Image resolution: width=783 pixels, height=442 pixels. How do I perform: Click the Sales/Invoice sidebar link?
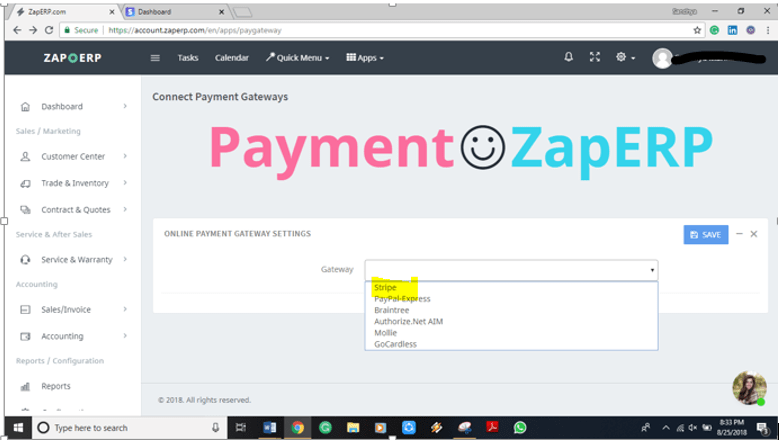point(66,310)
